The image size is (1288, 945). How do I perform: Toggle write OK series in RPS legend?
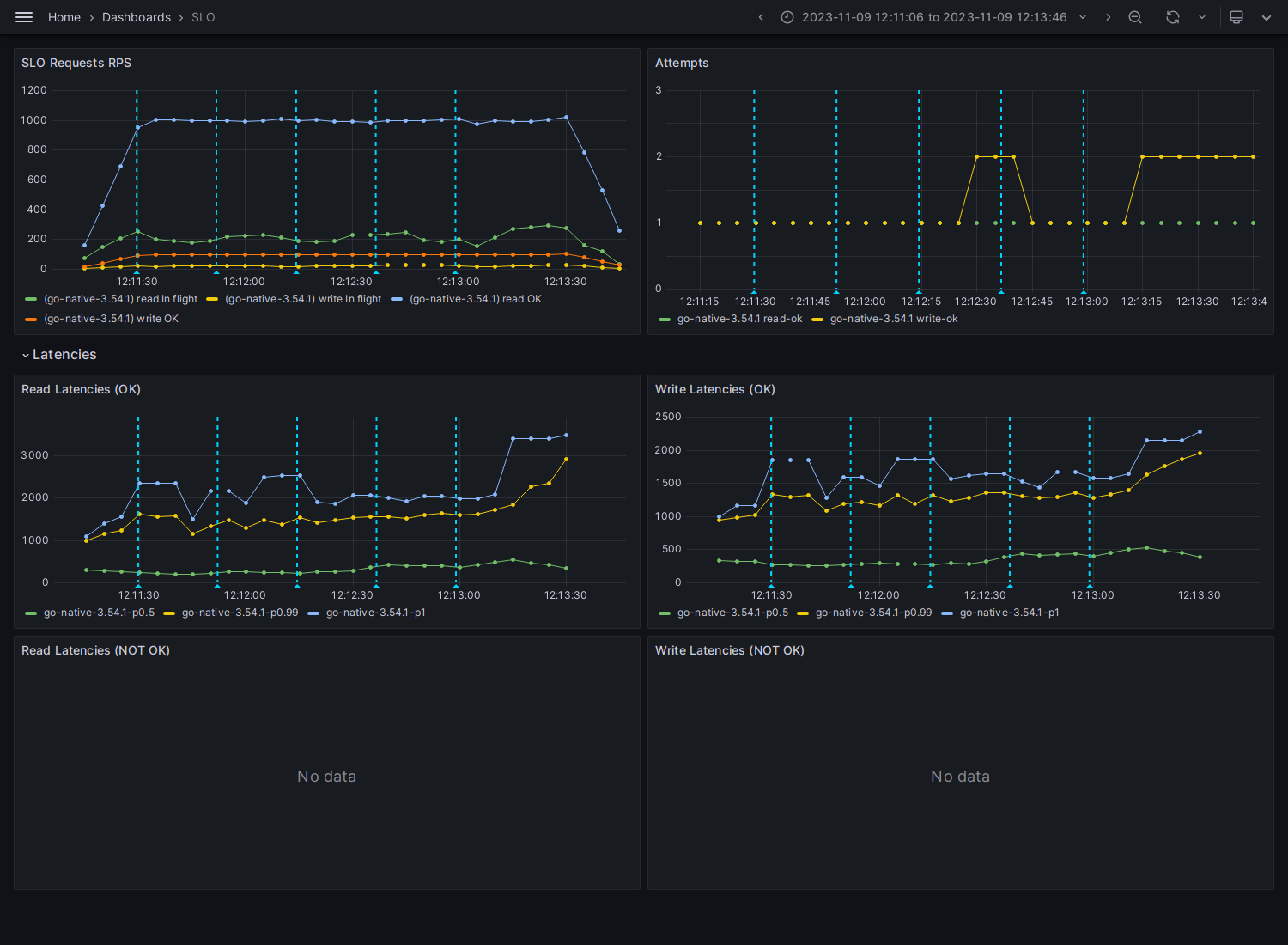(x=111, y=319)
